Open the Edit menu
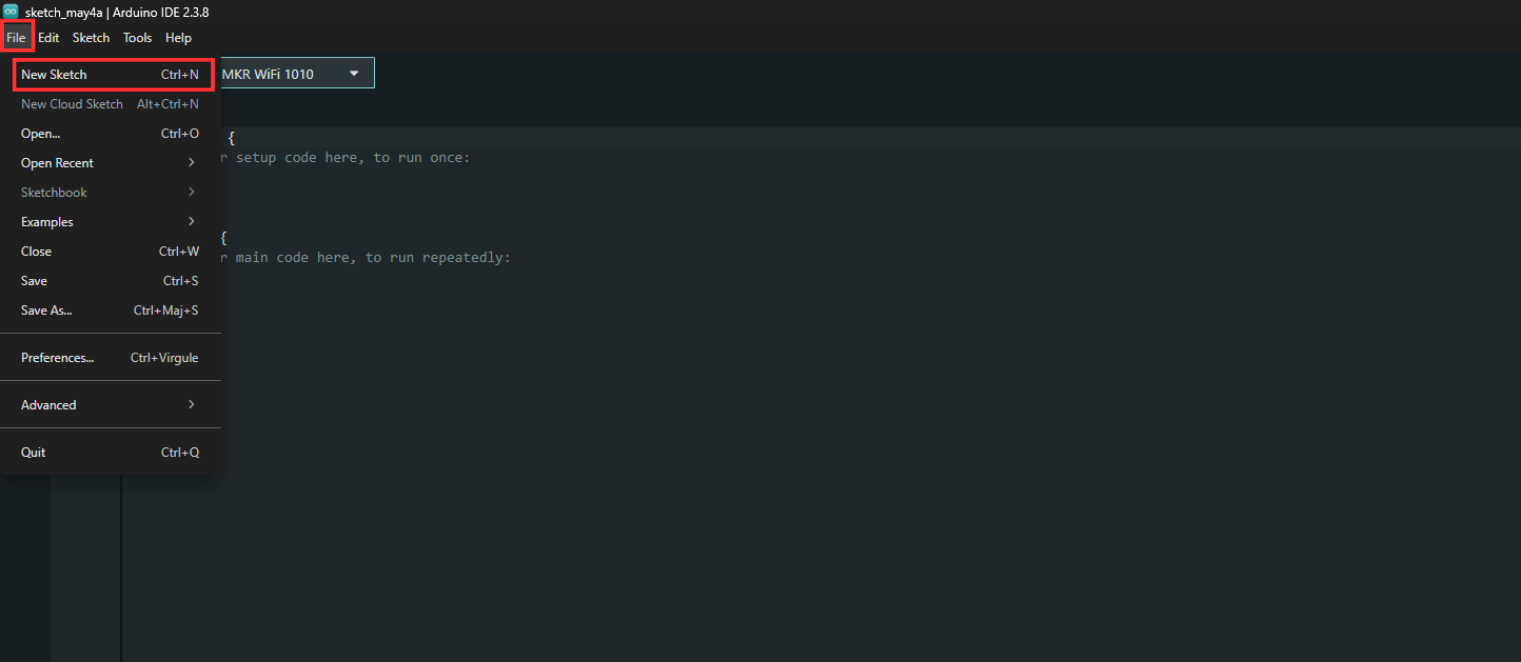The width and height of the screenshot is (1521, 662). click(49, 38)
